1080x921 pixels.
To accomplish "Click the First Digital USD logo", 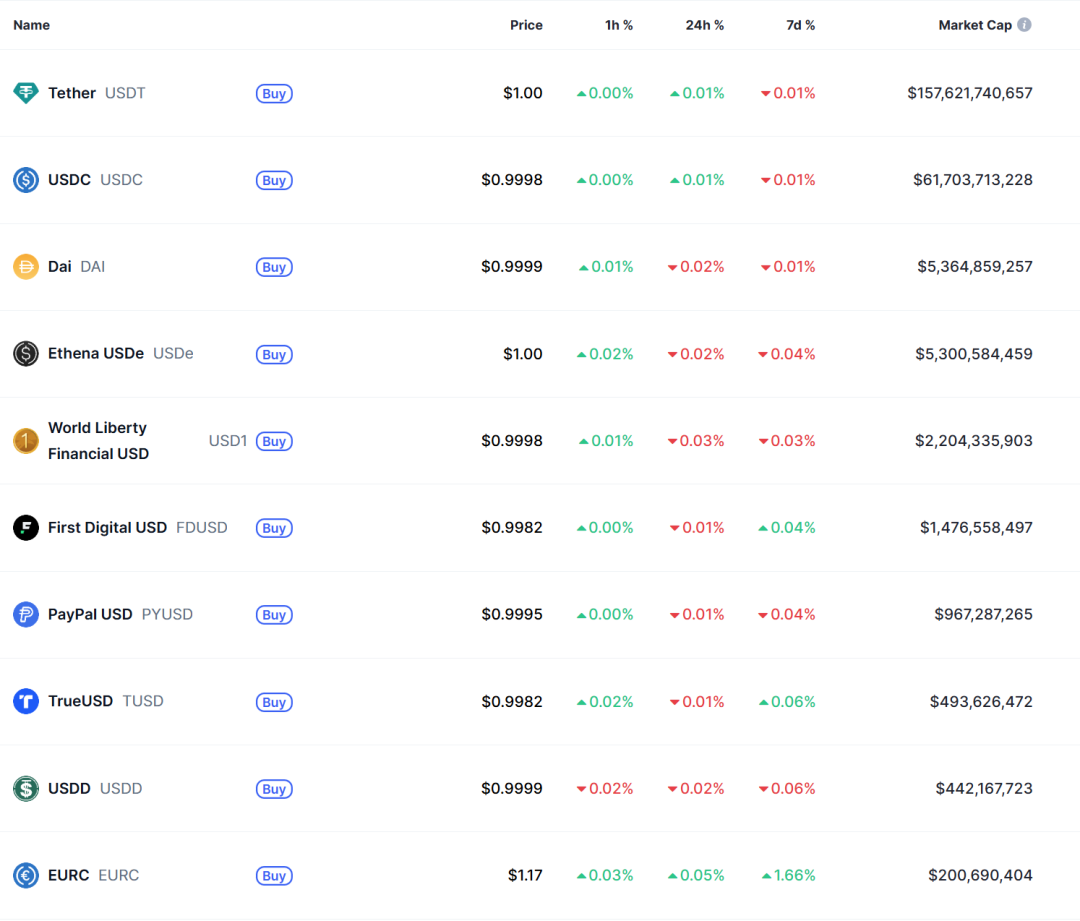I will coord(26,528).
